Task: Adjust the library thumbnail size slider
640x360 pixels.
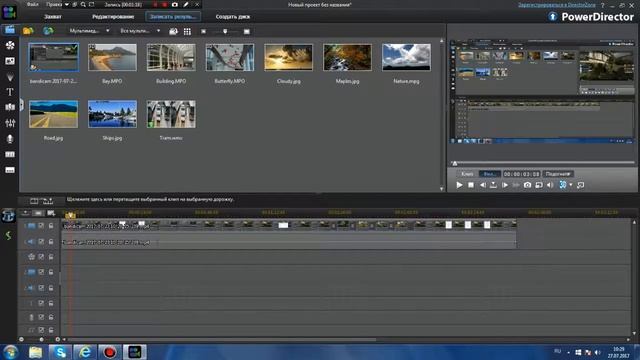Action: click(x=225, y=31)
